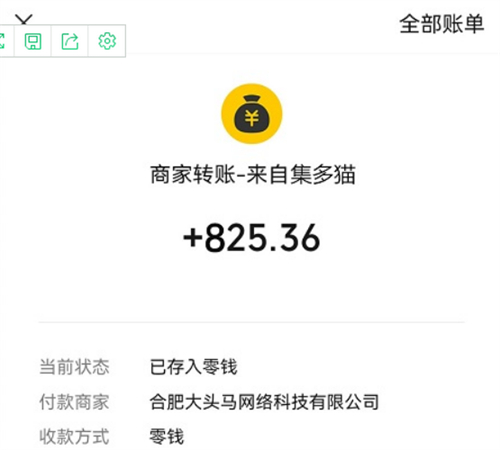Select the 商家转账-来自集多猫 title
Screen dimensions: 500x450
[253, 174]
